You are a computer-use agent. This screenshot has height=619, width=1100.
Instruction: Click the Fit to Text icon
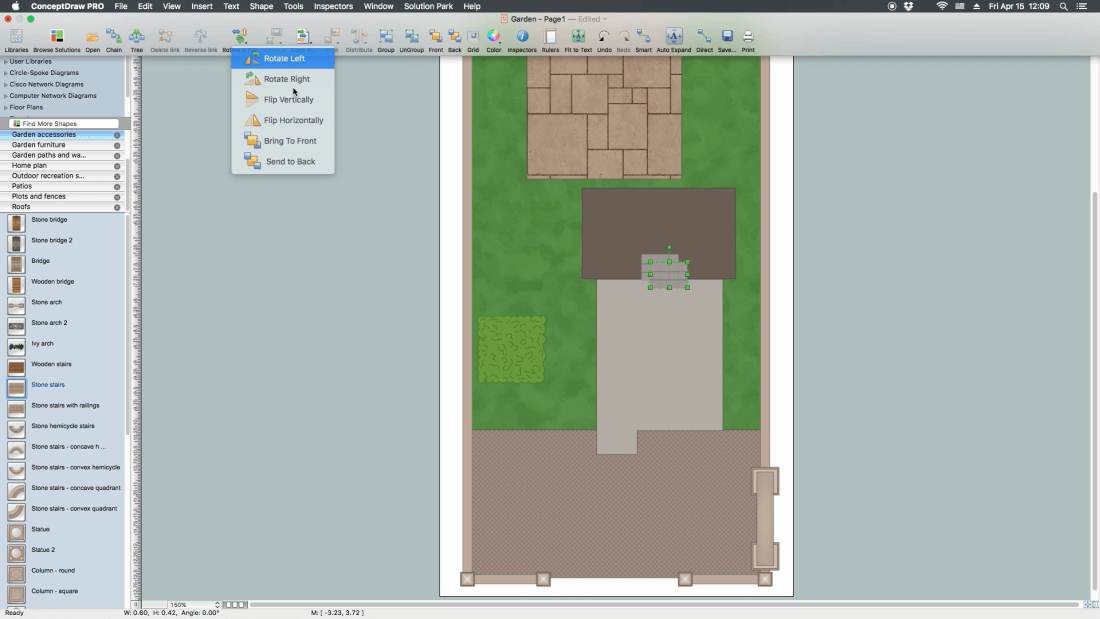click(578, 39)
